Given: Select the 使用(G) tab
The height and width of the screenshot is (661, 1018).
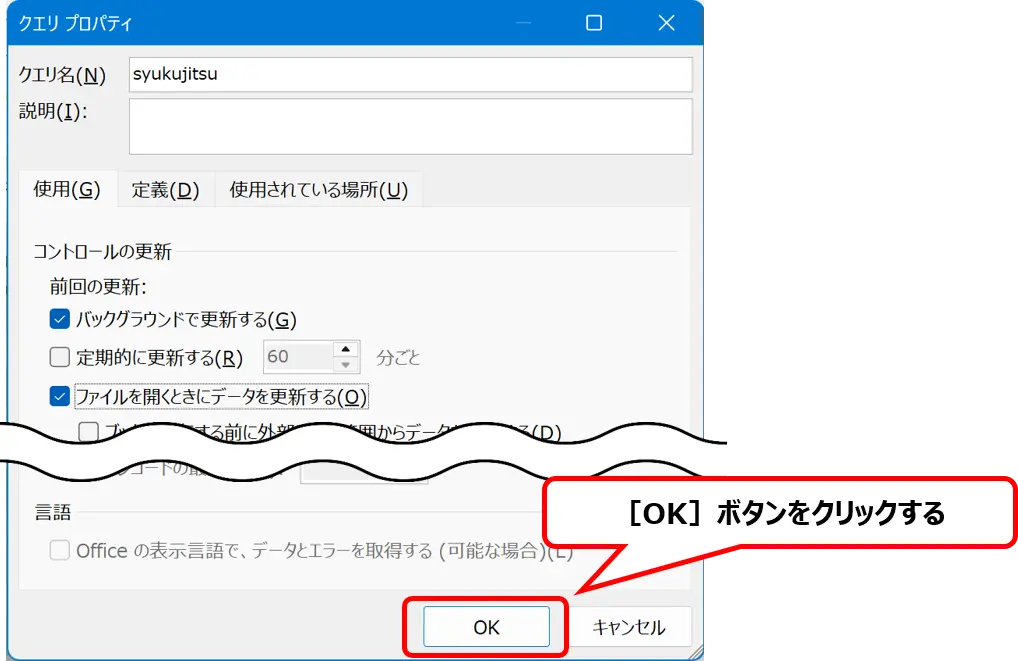Looking at the screenshot, I should [x=68, y=189].
